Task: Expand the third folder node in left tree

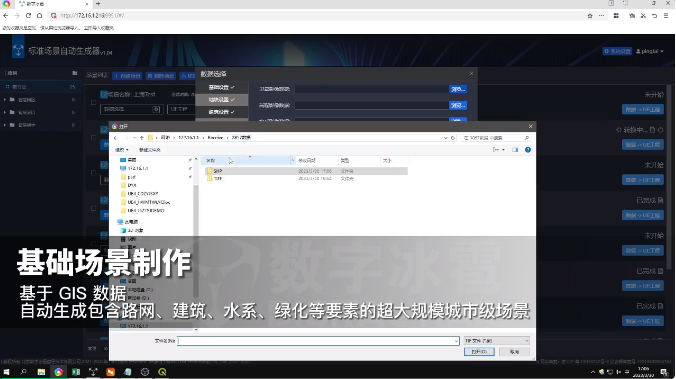Action: (x=5, y=125)
